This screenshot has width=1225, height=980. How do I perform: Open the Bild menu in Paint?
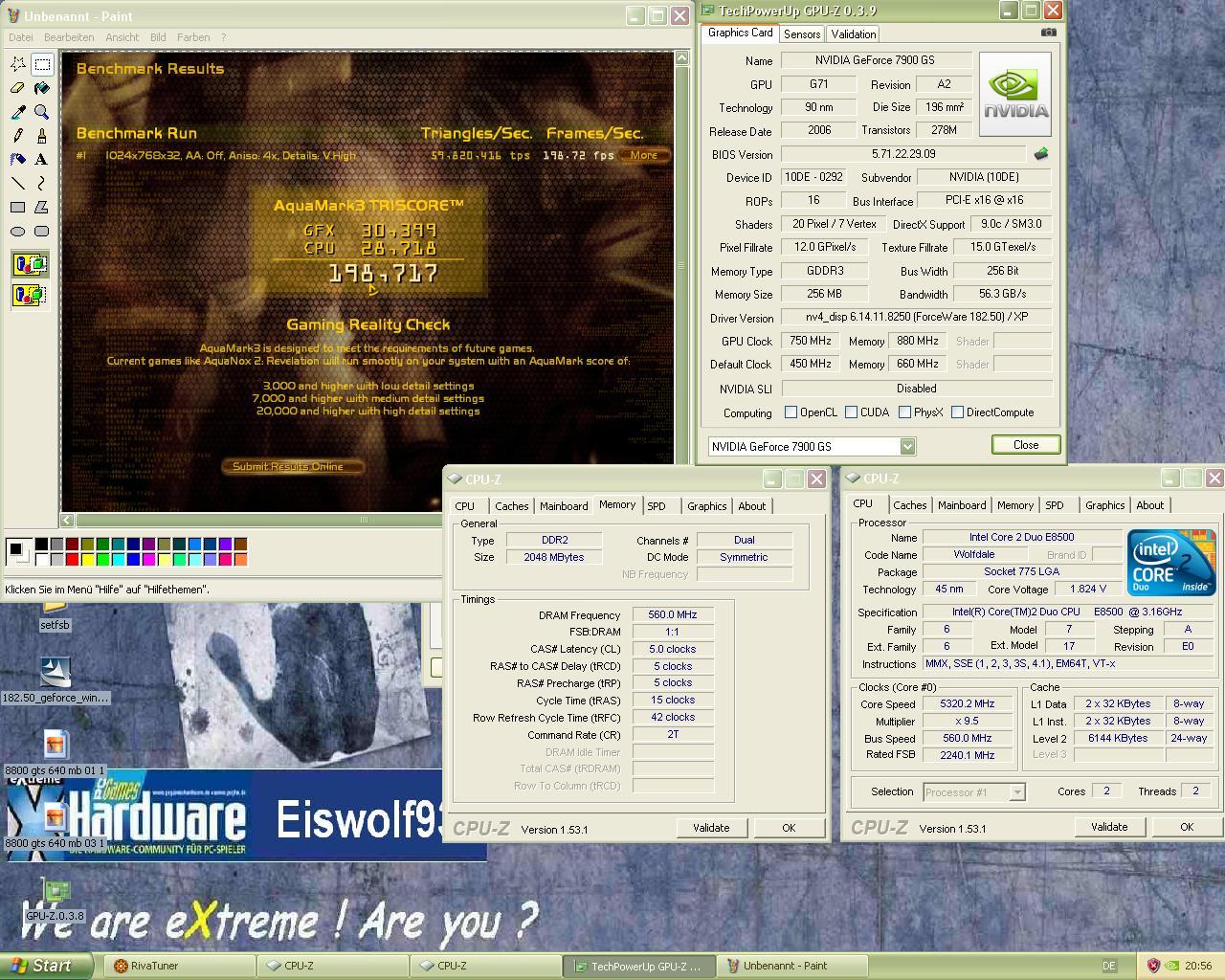click(158, 37)
